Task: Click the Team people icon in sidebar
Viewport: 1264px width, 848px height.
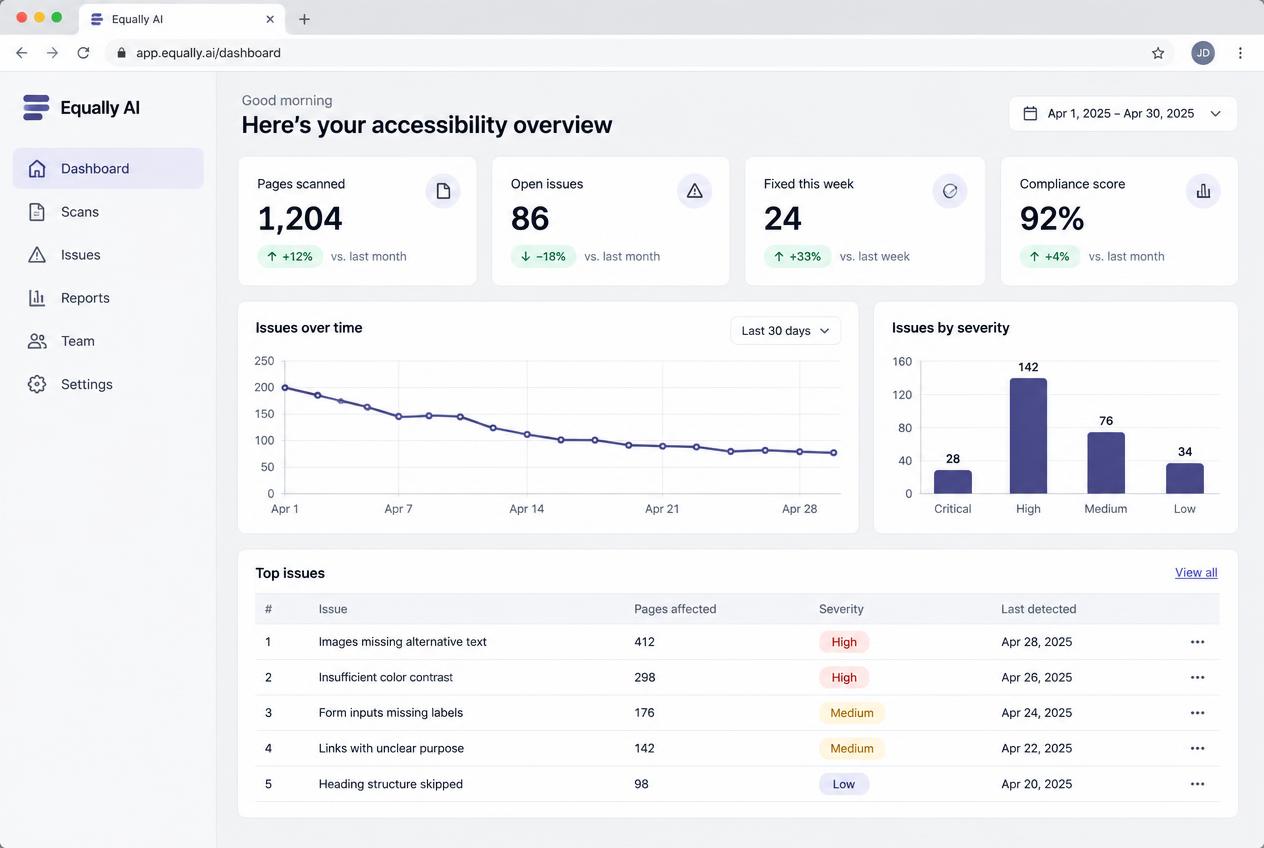Action: pyautogui.click(x=37, y=340)
